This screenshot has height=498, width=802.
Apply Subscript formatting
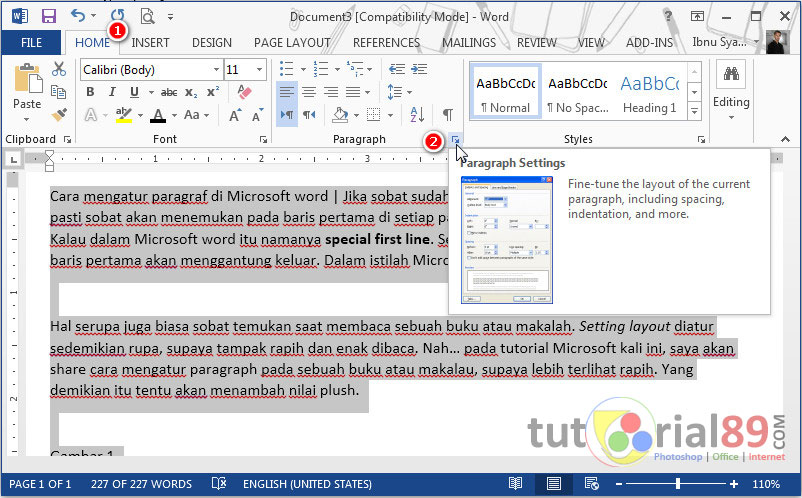coord(191,93)
